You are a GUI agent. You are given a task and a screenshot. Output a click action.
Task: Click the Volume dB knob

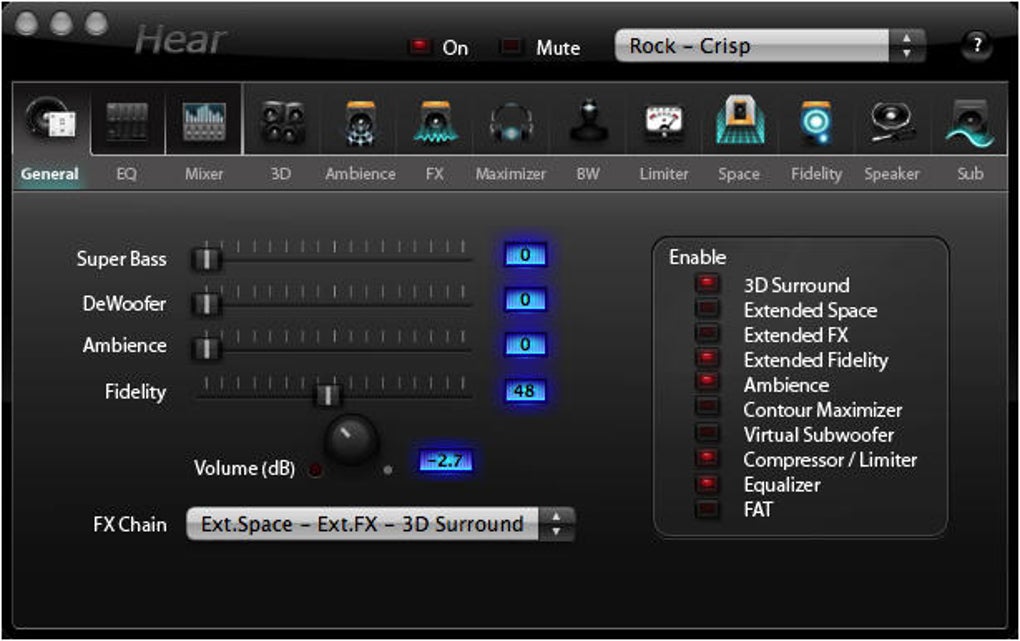click(351, 440)
